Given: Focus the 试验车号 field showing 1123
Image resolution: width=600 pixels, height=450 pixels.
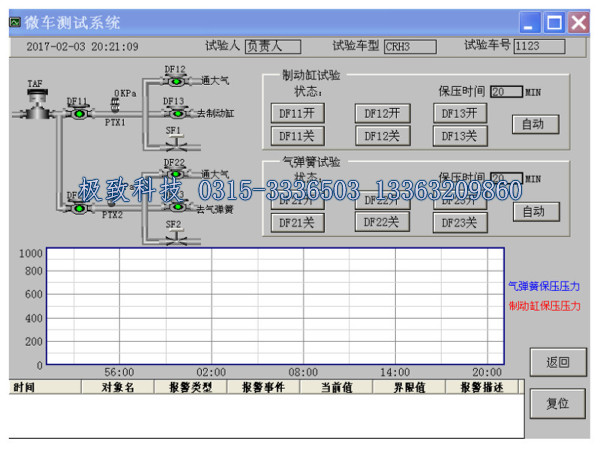Looking at the screenshot, I should pos(539,46).
